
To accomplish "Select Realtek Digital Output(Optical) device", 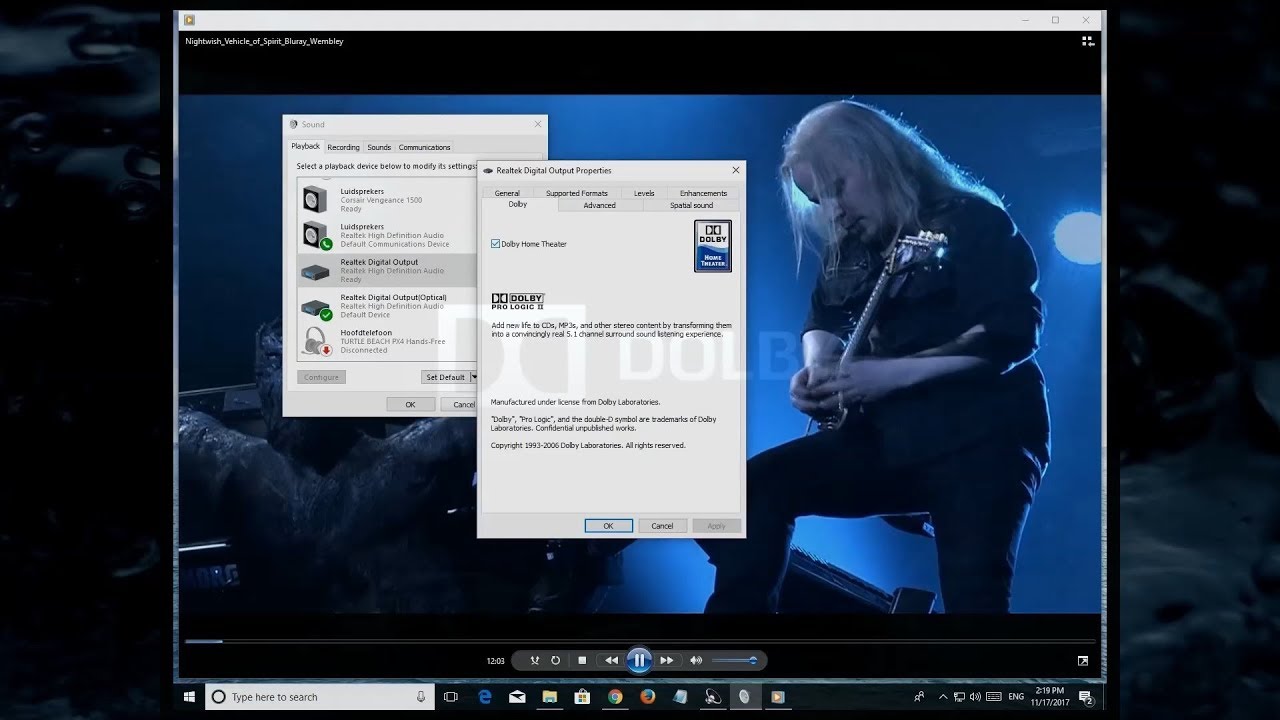I will pyautogui.click(x=387, y=306).
